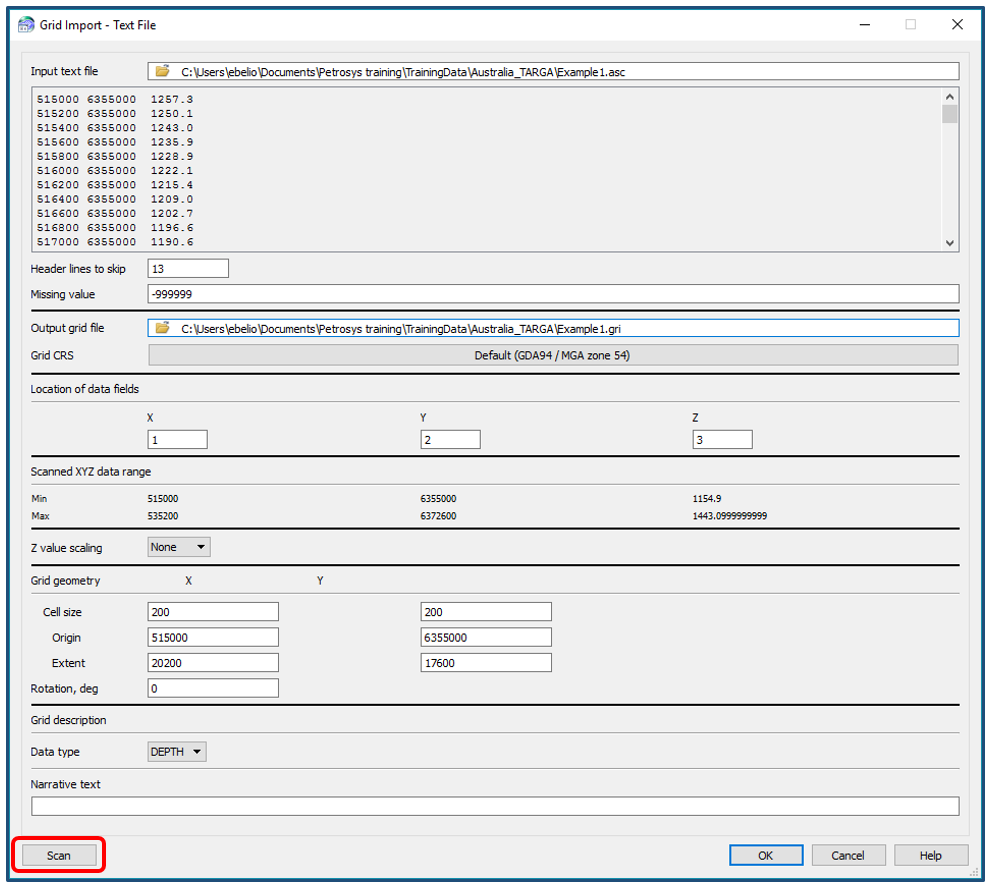Screen dimensions: 992x889
Task: Click the Narrative text field
Action: point(495,806)
